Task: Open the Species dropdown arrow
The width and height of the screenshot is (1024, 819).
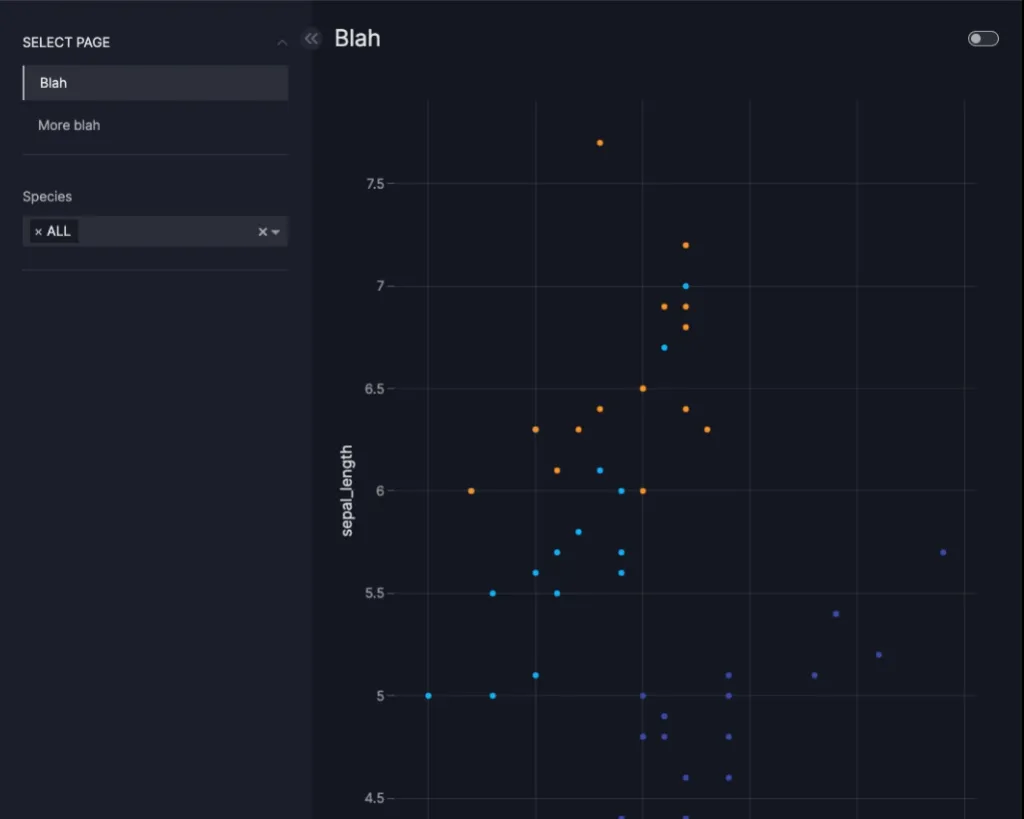Action: pos(276,232)
